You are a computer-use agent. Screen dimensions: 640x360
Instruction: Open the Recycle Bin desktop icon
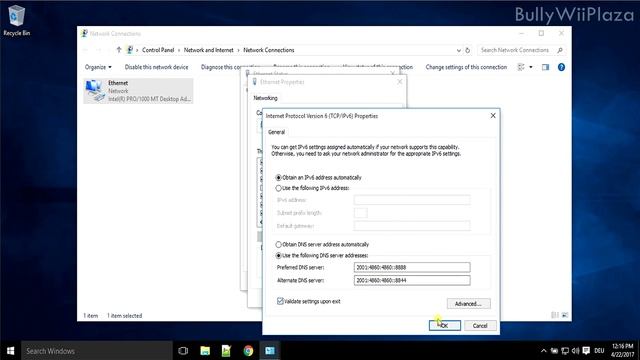[x=16, y=20]
